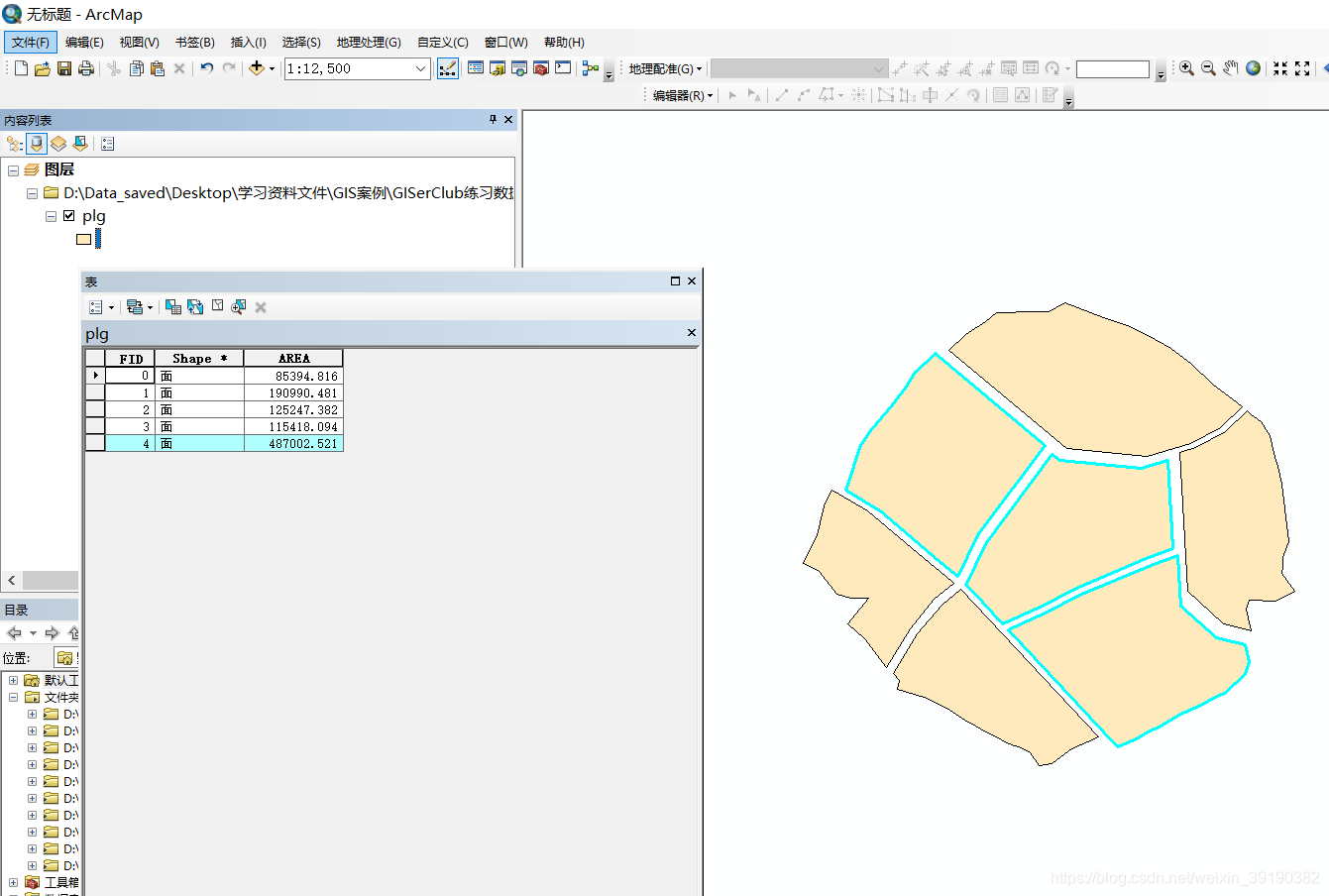Close the plg table tab

click(x=692, y=333)
